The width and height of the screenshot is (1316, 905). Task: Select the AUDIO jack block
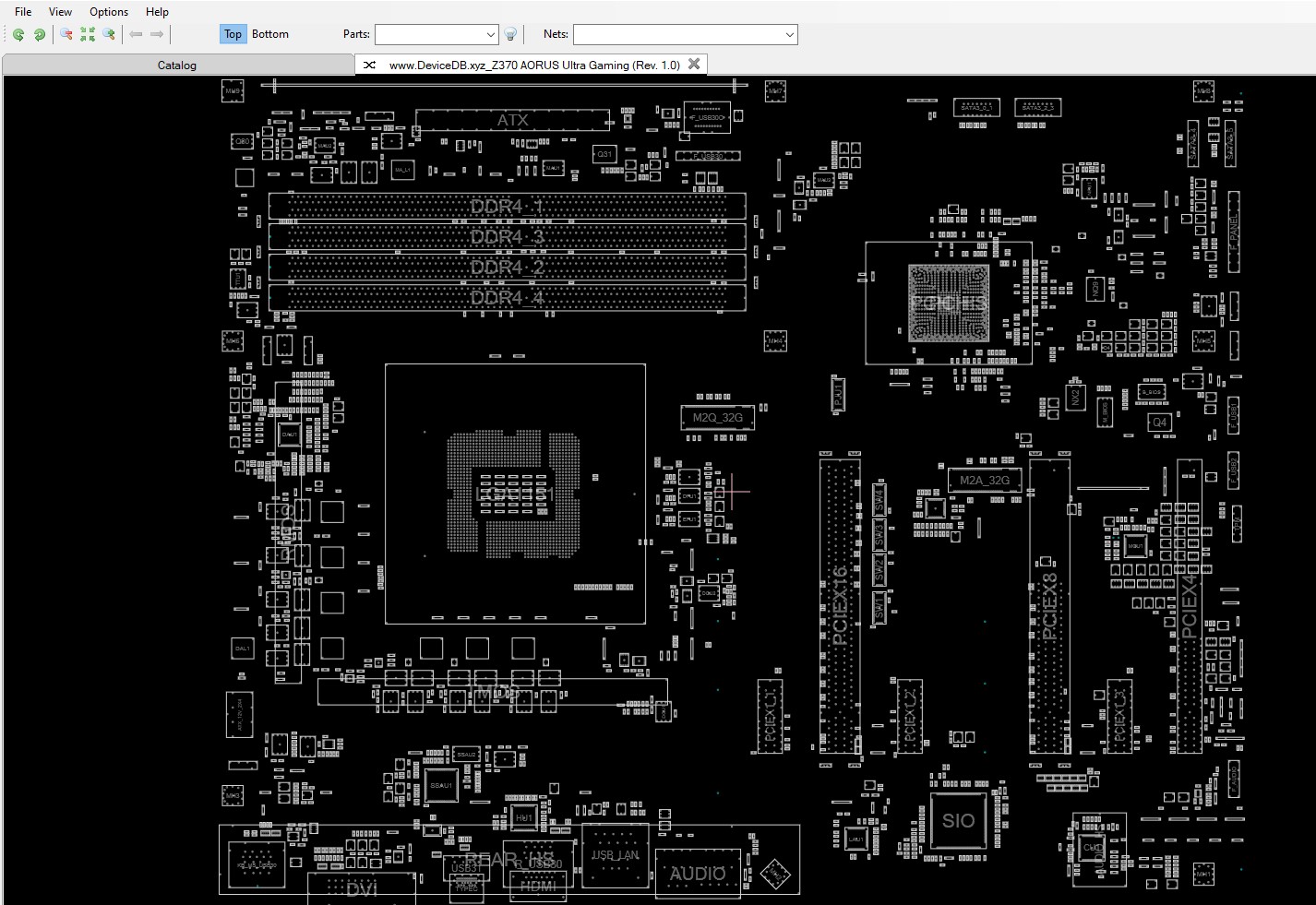(x=698, y=873)
